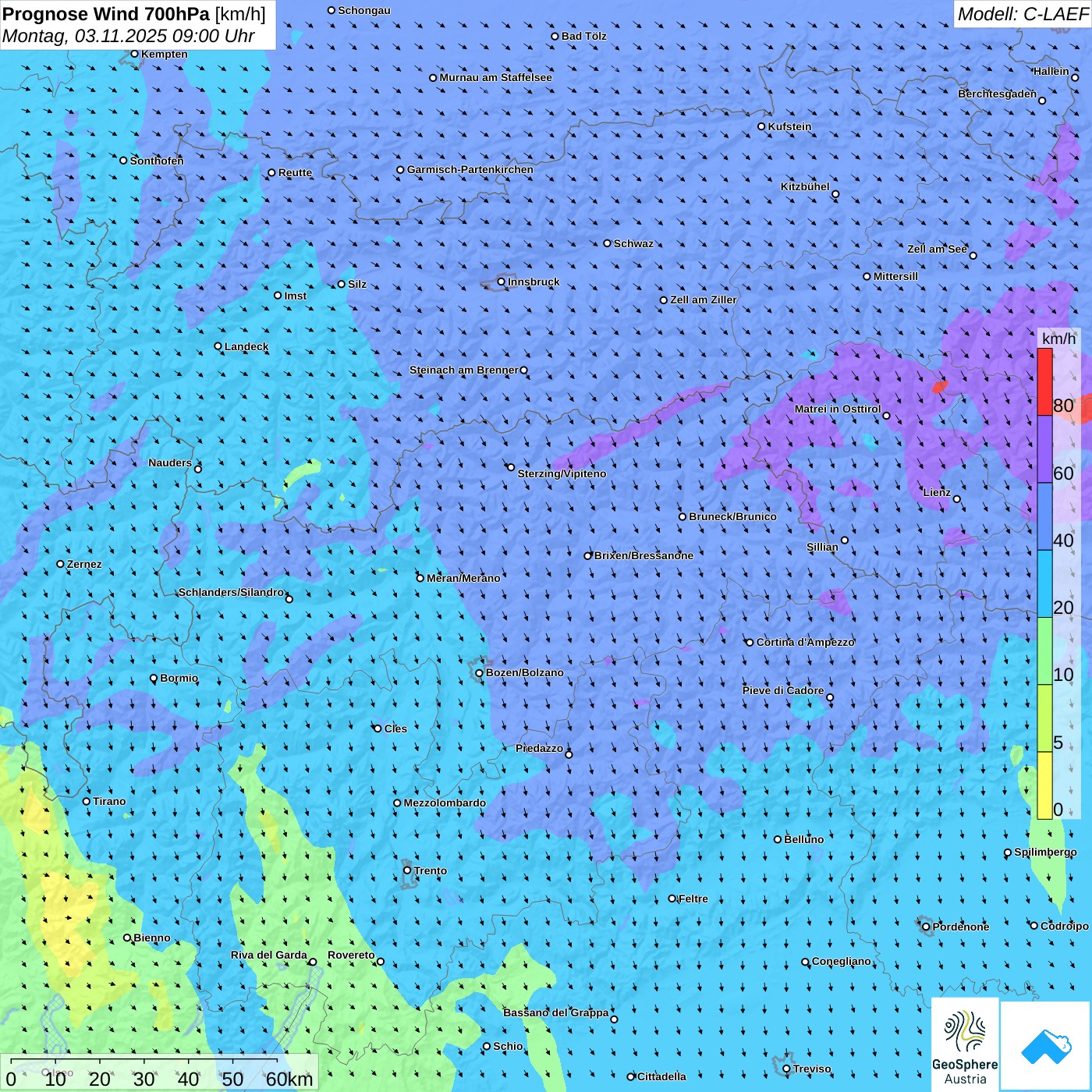The image size is (1092, 1092).
Task: Click the 'Sonthofen' place label
Action: coord(157,161)
